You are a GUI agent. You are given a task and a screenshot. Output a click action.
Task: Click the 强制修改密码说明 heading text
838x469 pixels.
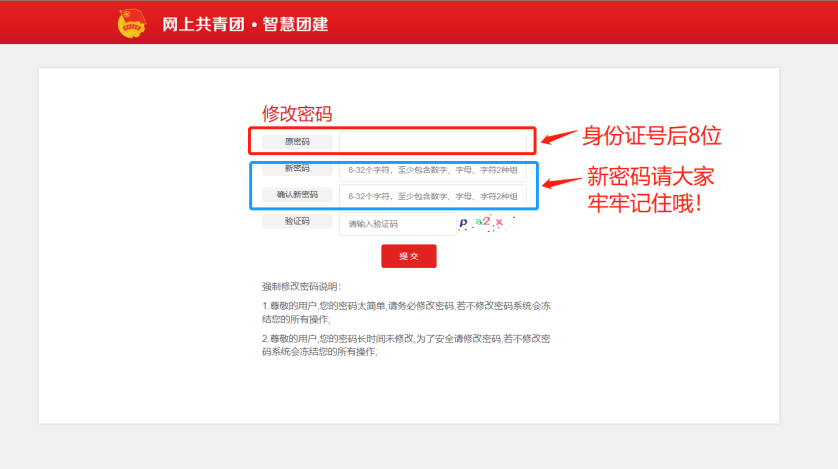[302, 286]
